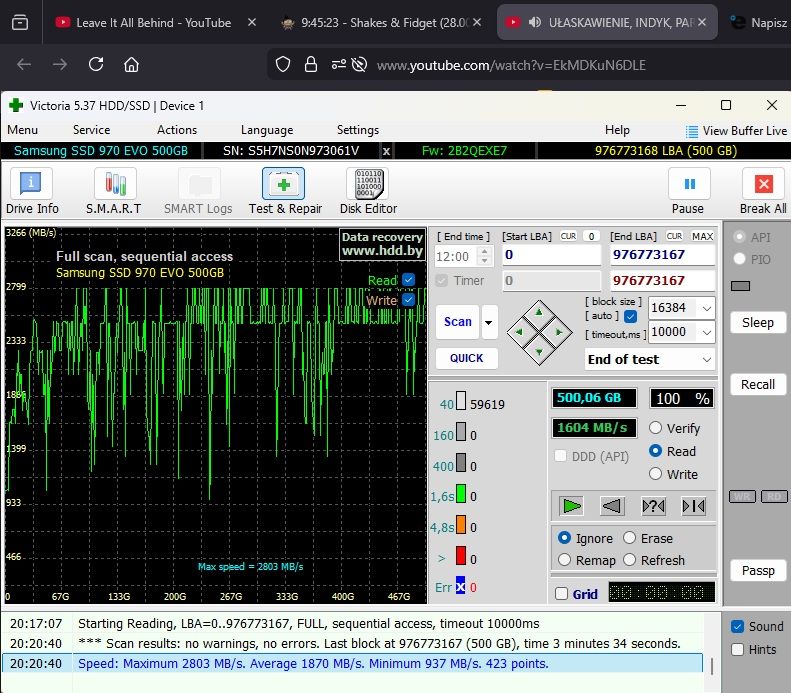This screenshot has width=791, height=693.
Task: Open the Actions menu
Action: click(x=177, y=130)
